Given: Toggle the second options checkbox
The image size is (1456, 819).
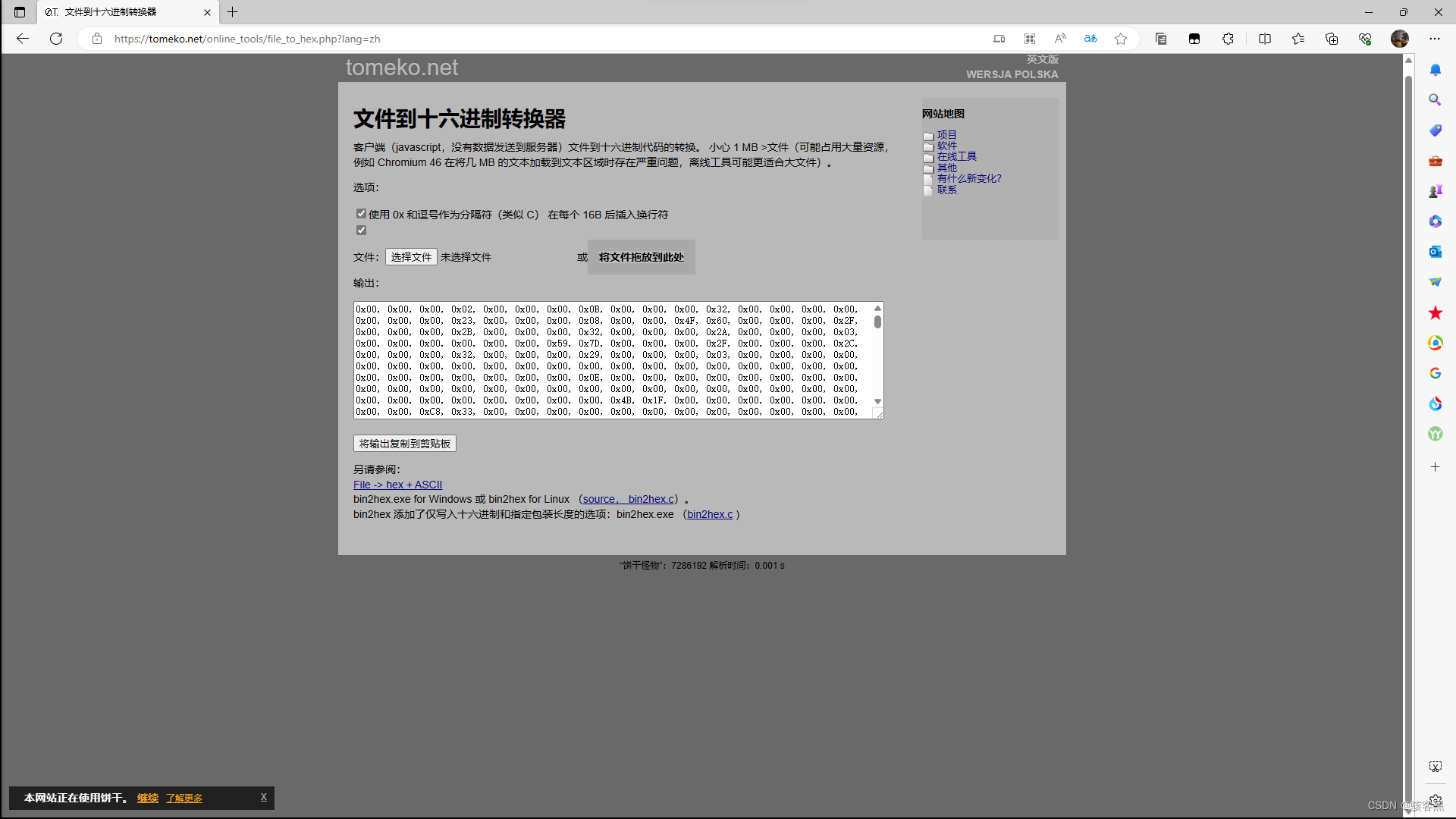Looking at the screenshot, I should (362, 231).
